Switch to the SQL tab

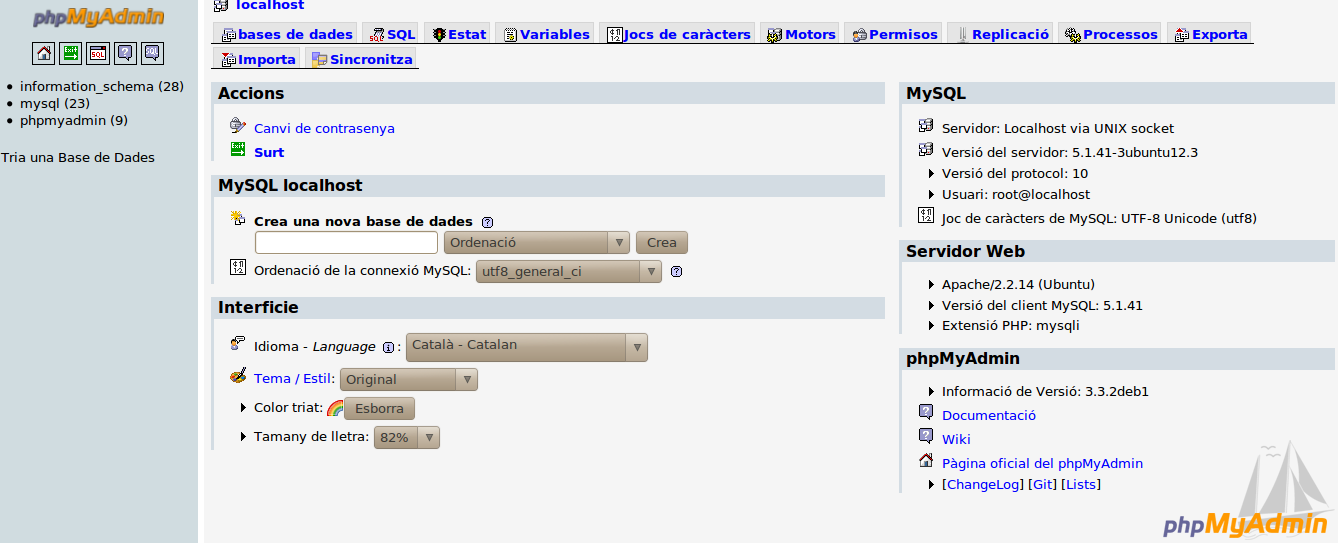pyautogui.click(x=392, y=34)
